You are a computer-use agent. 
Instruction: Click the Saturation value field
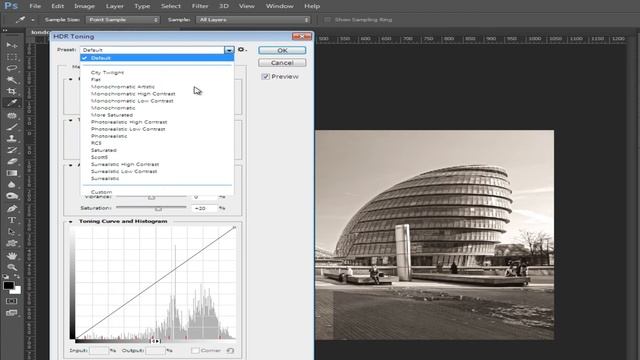tap(204, 208)
